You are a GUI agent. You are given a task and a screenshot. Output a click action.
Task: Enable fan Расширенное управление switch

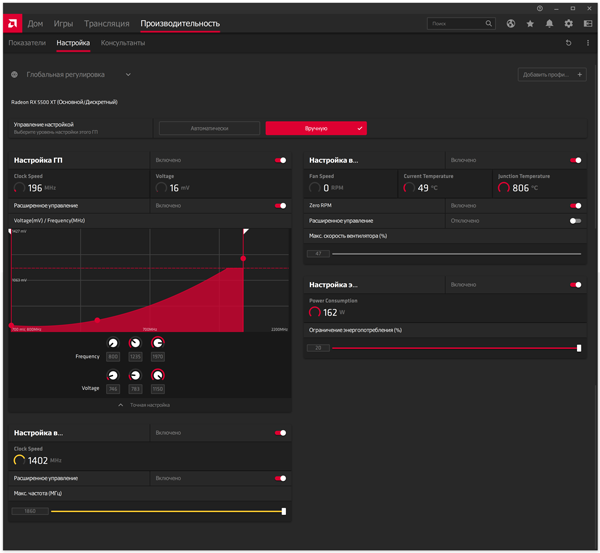575,220
